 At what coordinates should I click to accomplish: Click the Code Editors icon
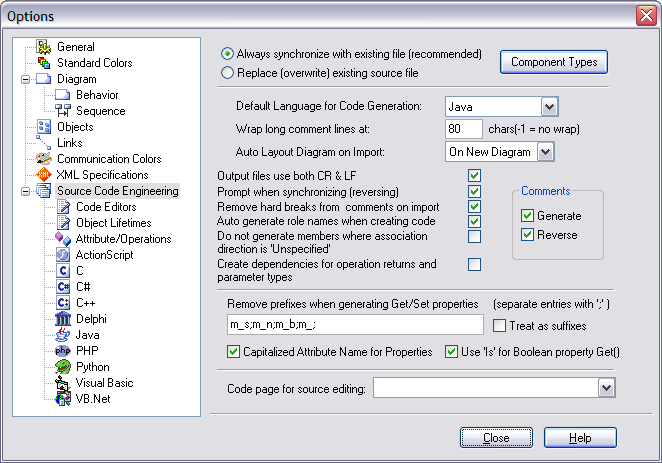[63, 207]
